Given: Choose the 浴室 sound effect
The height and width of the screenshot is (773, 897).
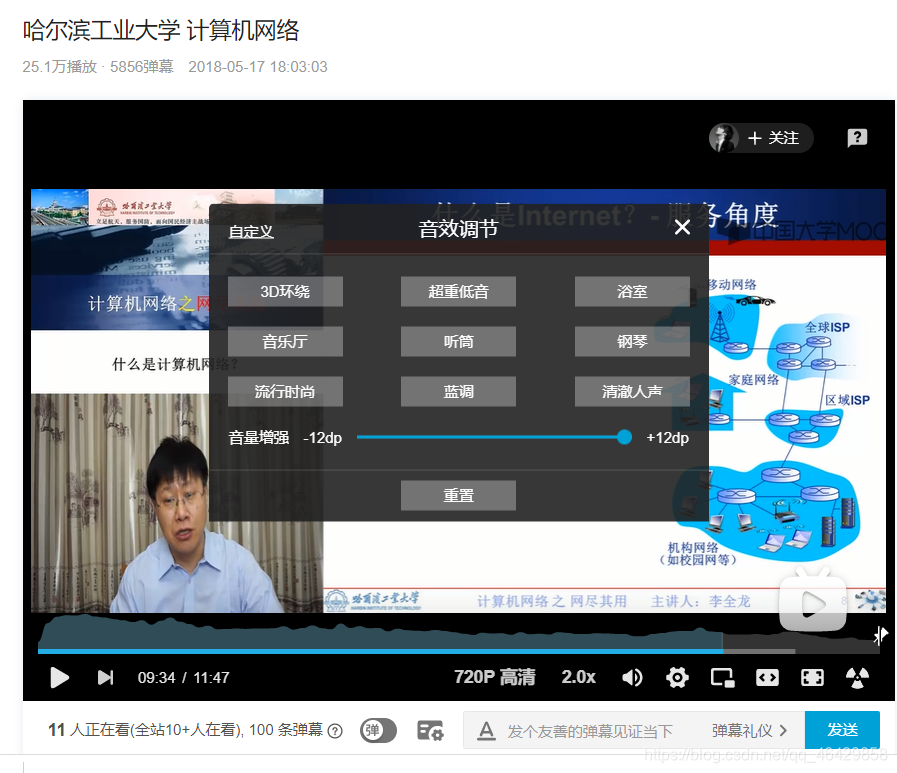Looking at the screenshot, I should point(632,291).
